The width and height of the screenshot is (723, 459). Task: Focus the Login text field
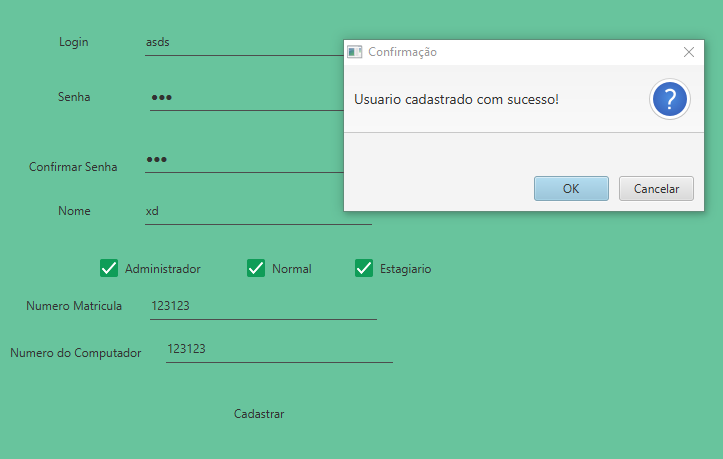[x=240, y=43]
